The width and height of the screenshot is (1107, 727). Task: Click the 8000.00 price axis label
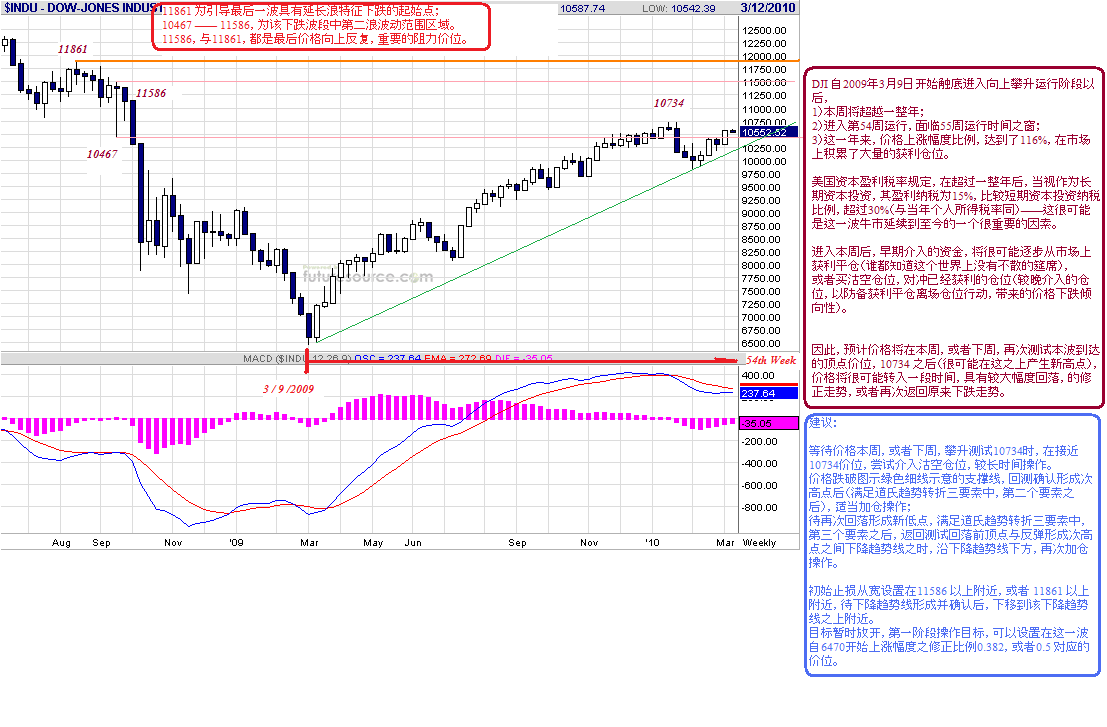click(x=761, y=265)
